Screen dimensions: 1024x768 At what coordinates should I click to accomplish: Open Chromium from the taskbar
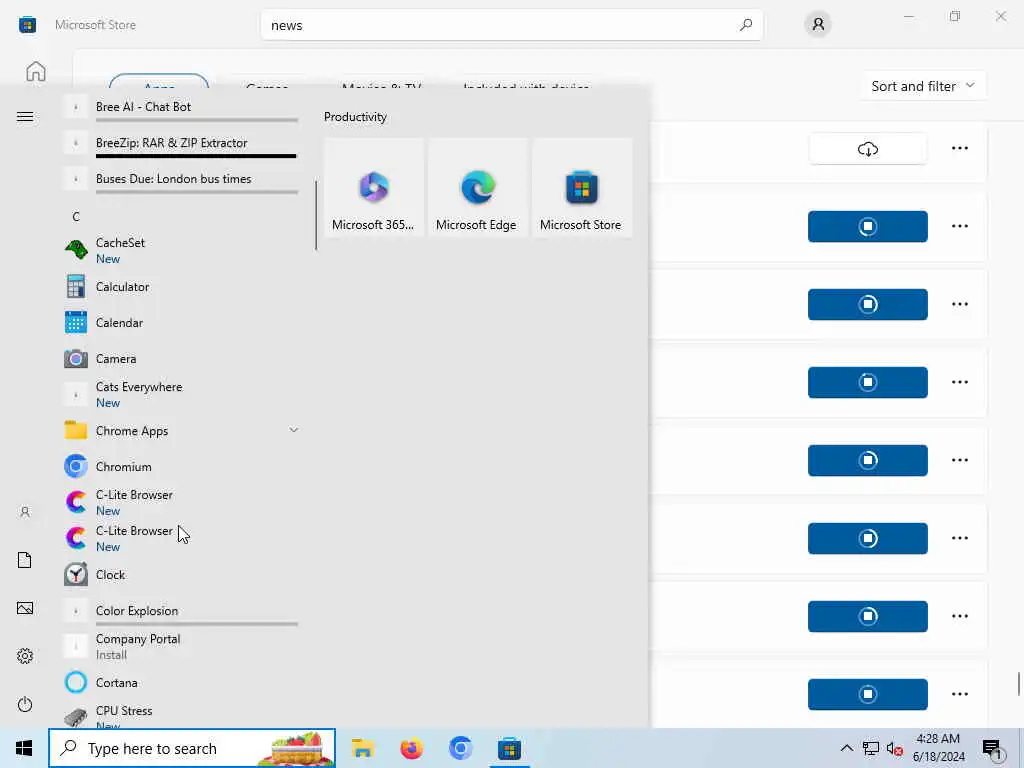(460, 748)
